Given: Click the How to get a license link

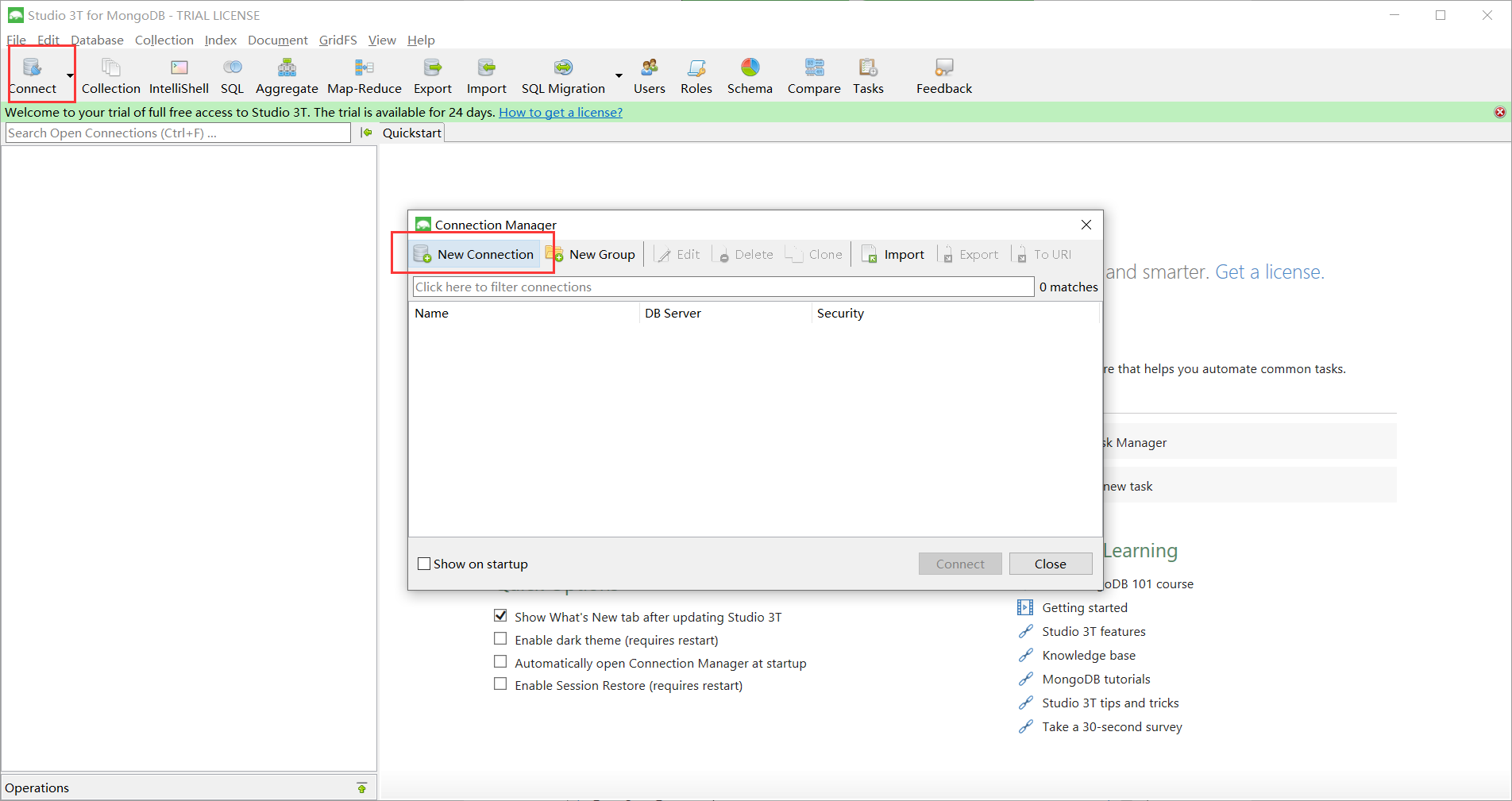Looking at the screenshot, I should click(x=561, y=112).
